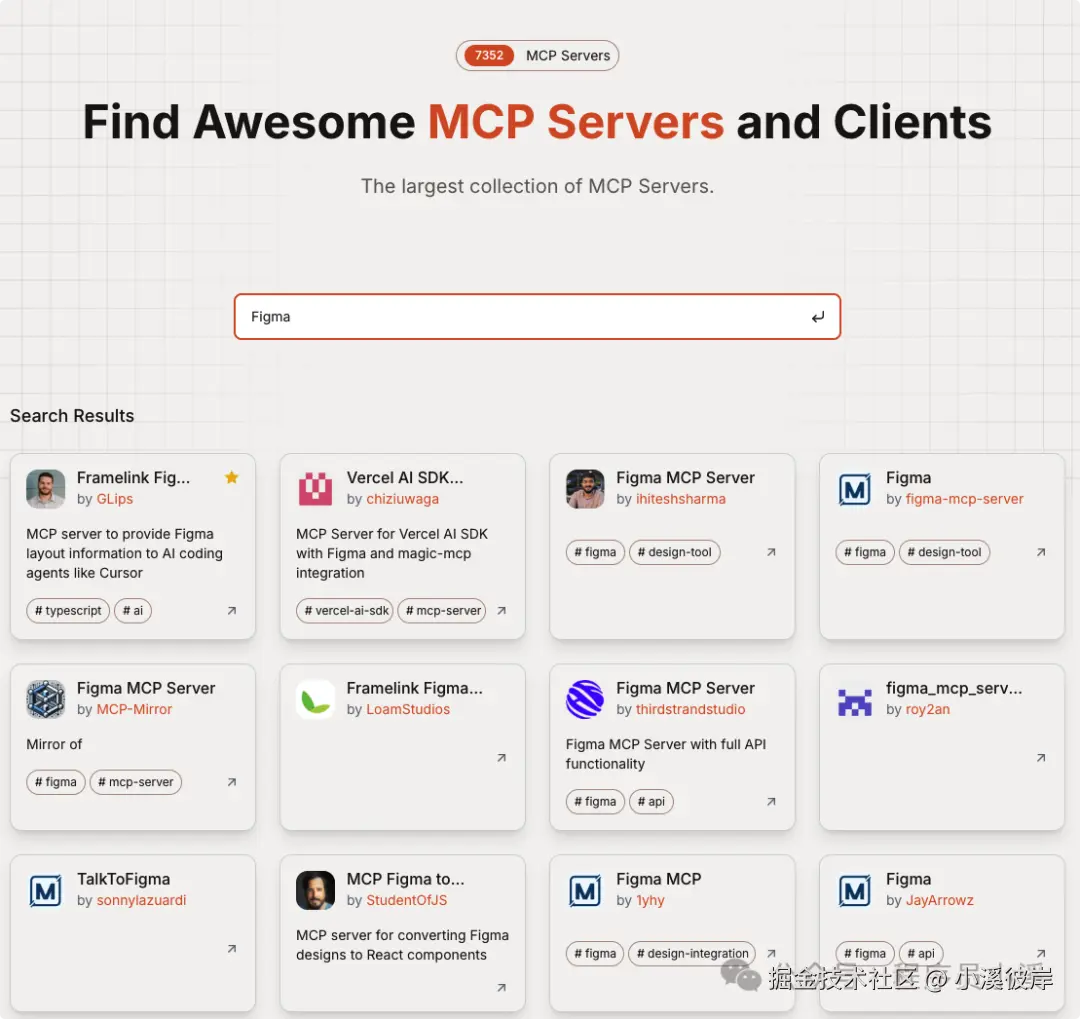Open the MCP Figma to... card title

point(406,879)
